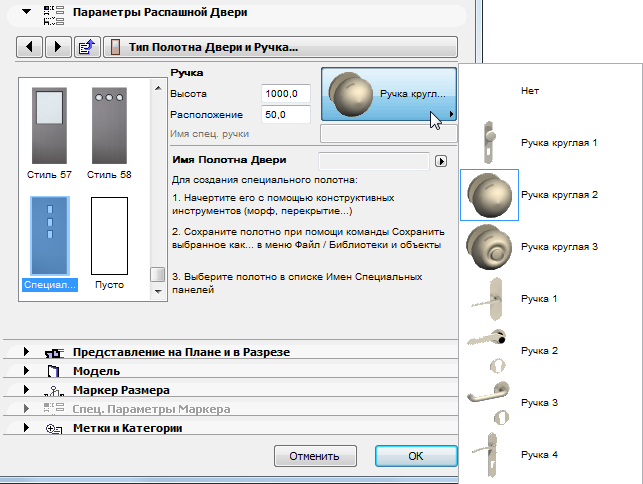
Task: Click the Модель panel icon
Action: click(x=53, y=371)
